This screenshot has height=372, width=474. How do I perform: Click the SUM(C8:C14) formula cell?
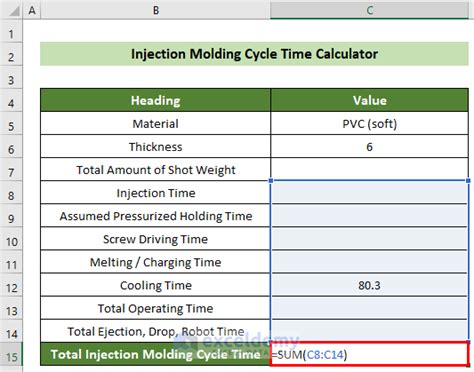(x=369, y=354)
